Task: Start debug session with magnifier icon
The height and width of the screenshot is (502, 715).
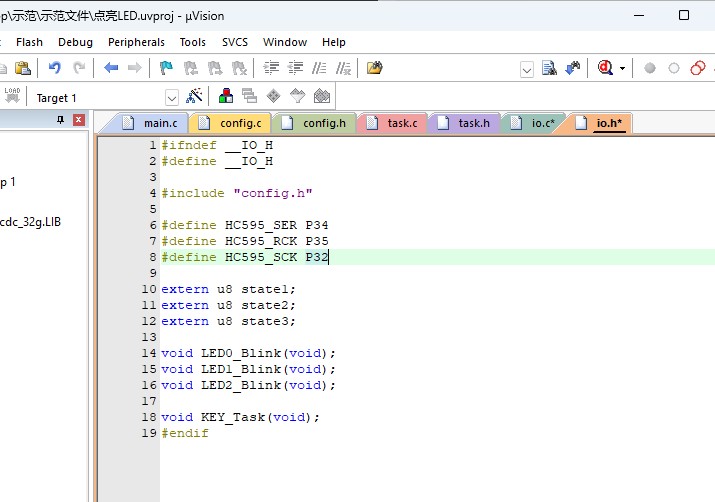Action: coord(604,68)
